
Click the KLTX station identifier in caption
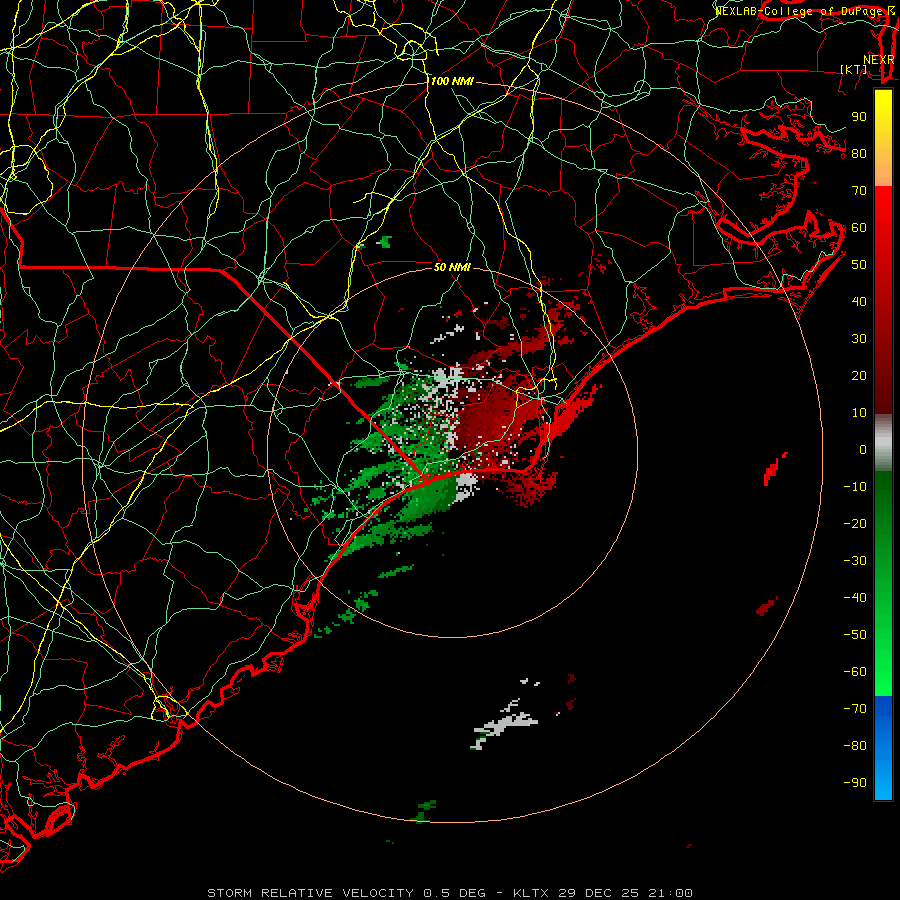click(x=531, y=893)
